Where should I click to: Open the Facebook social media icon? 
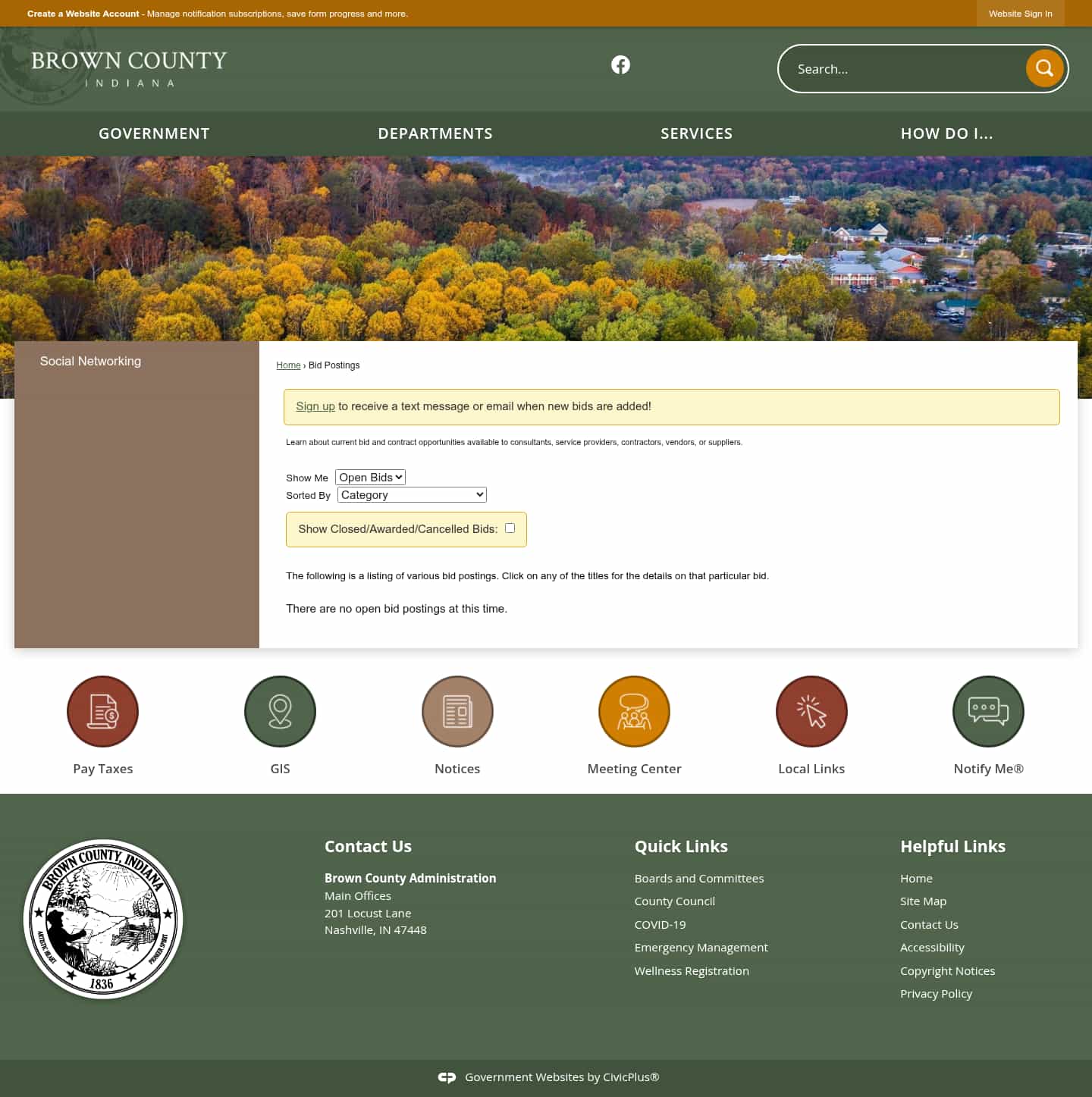coord(620,64)
